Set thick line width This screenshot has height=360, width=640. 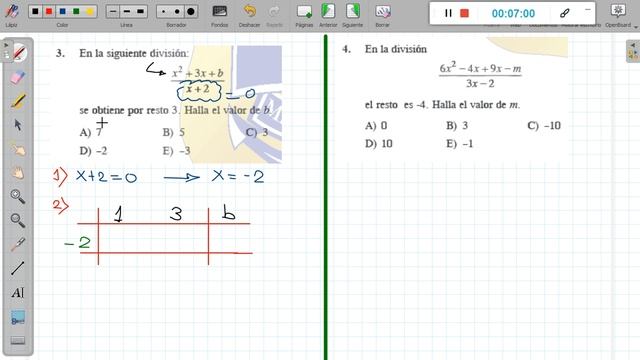[140, 11]
